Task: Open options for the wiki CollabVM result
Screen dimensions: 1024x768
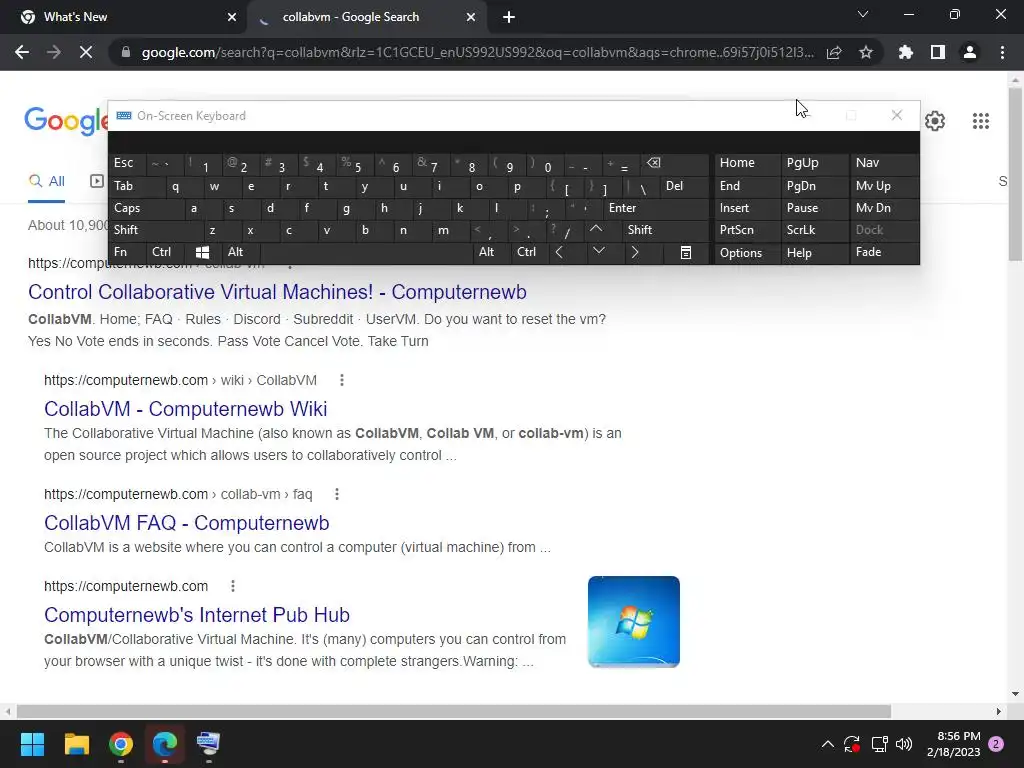Action: 342,380
